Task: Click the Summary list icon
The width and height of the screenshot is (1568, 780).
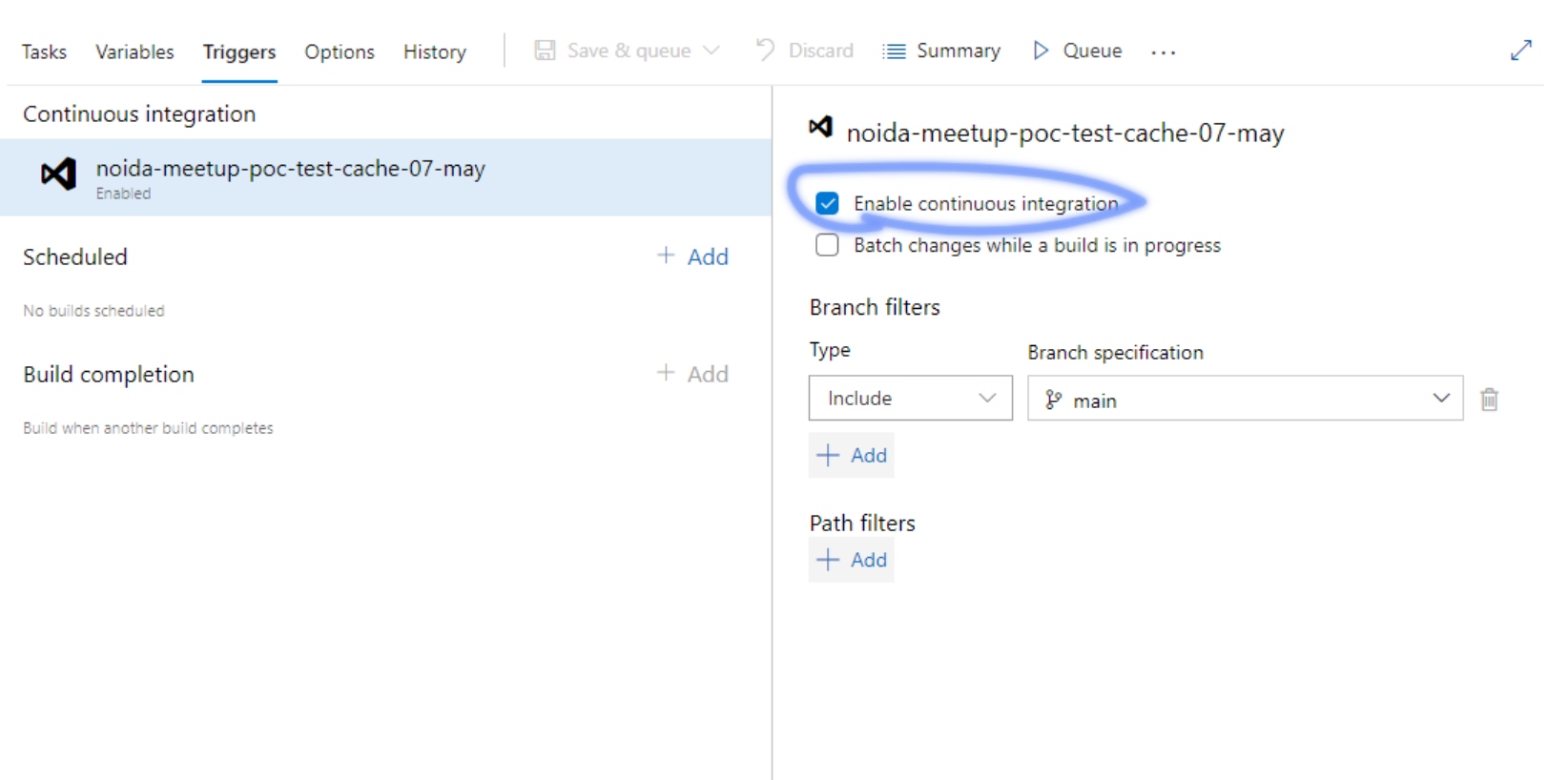Action: pyautogui.click(x=894, y=51)
